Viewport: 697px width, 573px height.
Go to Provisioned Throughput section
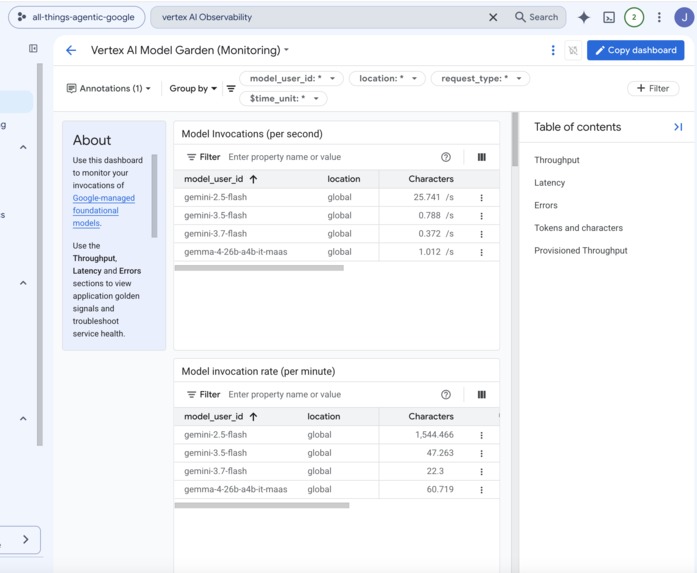581,251
